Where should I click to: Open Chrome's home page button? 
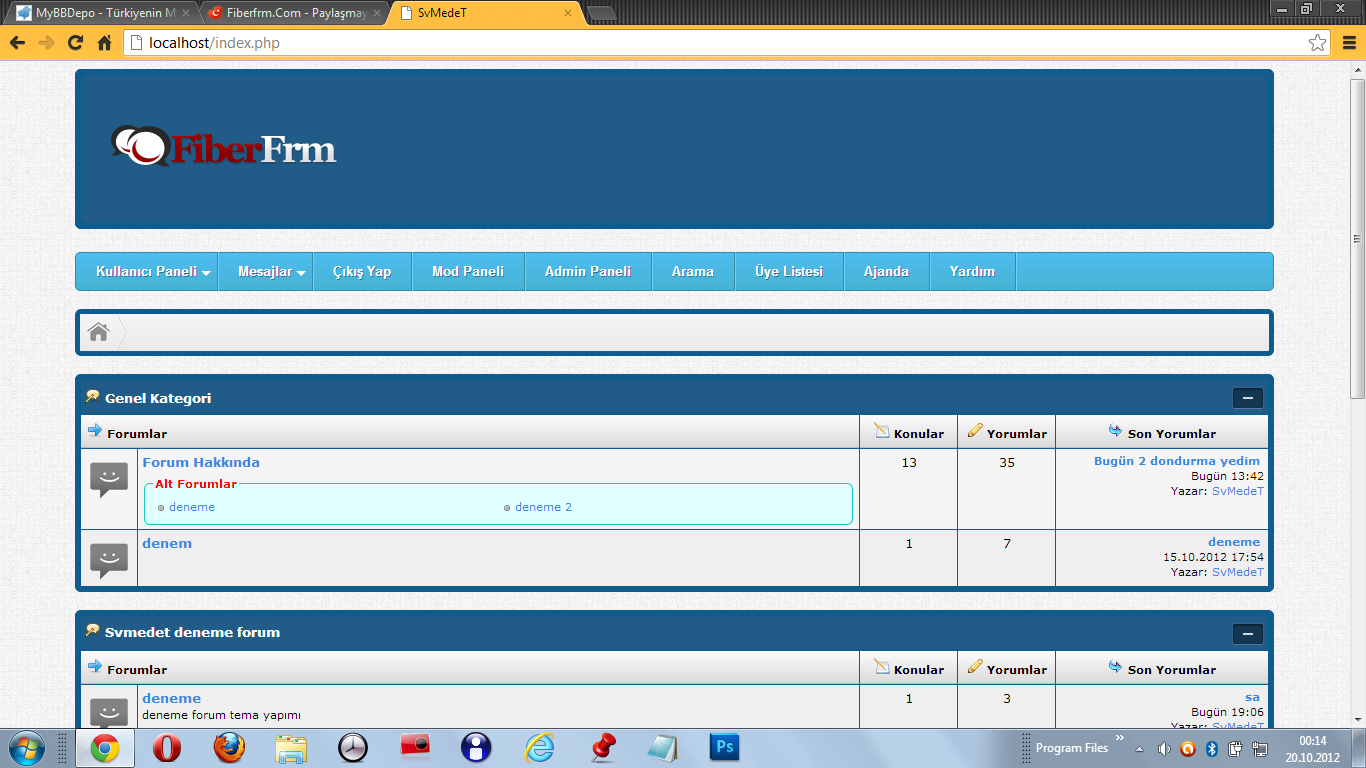tap(104, 43)
